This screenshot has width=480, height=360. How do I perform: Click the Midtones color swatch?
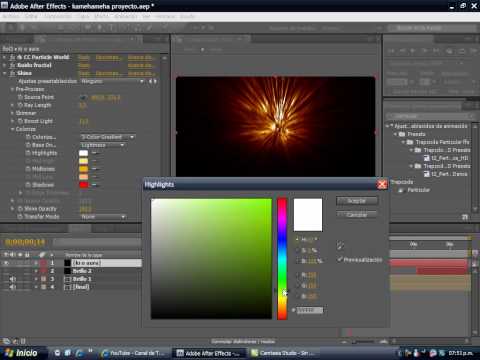click(83, 169)
